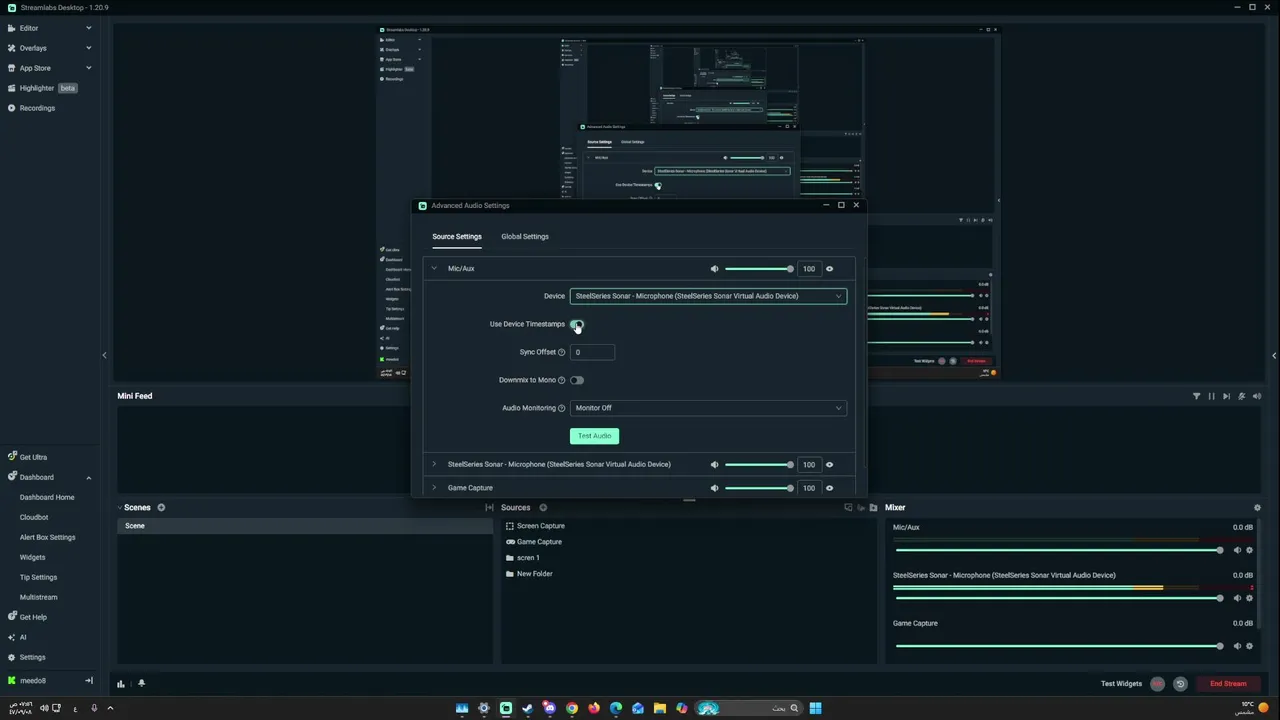Open the Audio Monitoring dropdown
Viewport: 1280px width, 720px height.
tap(708, 408)
